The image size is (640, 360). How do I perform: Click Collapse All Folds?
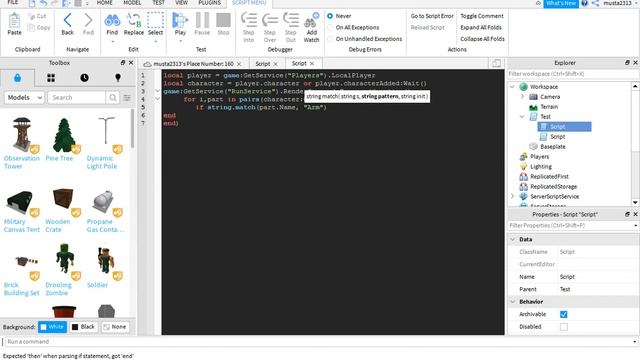coord(482,39)
